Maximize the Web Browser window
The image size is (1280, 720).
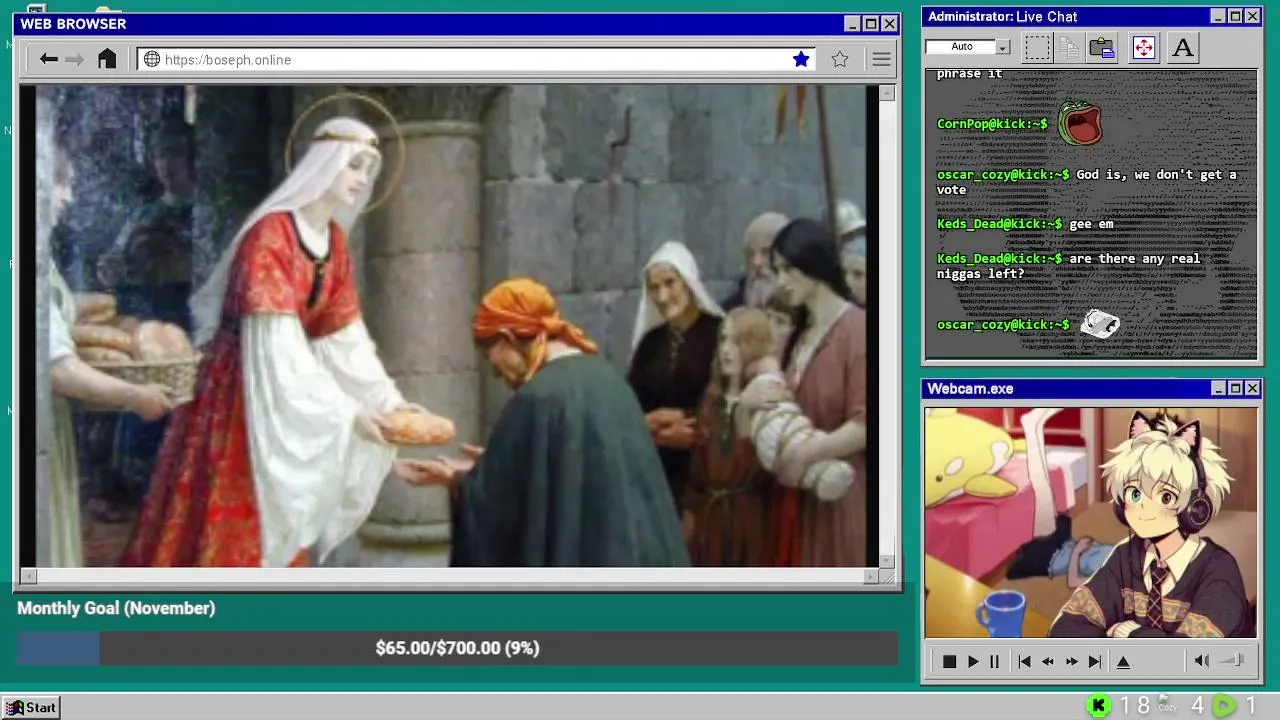click(x=871, y=24)
